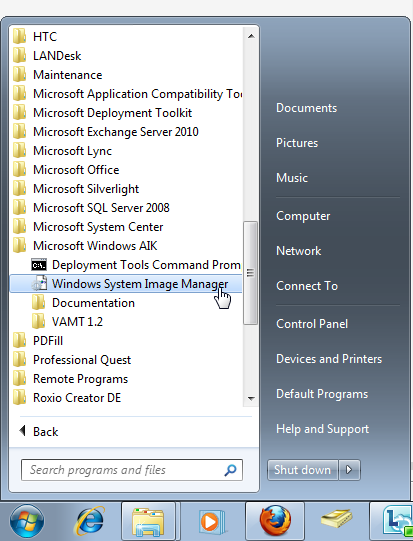Click the folder icon next to Microsoft Office
413x541 pixels.
(19, 169)
